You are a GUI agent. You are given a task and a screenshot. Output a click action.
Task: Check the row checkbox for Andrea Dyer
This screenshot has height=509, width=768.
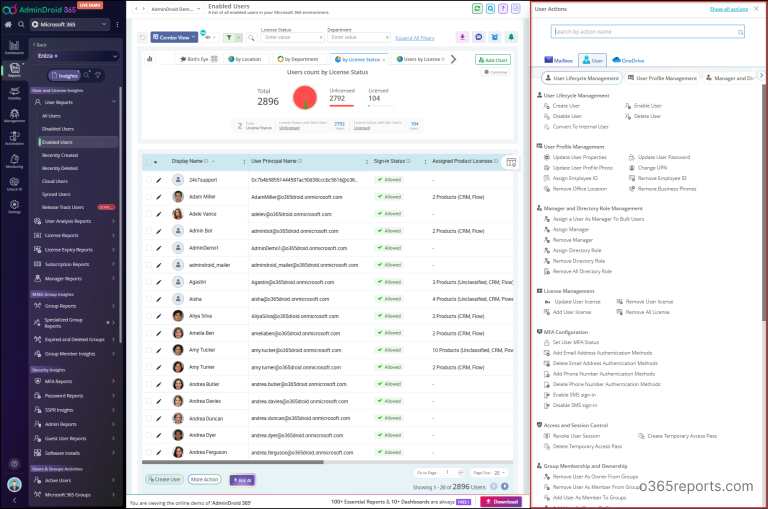pos(148,435)
